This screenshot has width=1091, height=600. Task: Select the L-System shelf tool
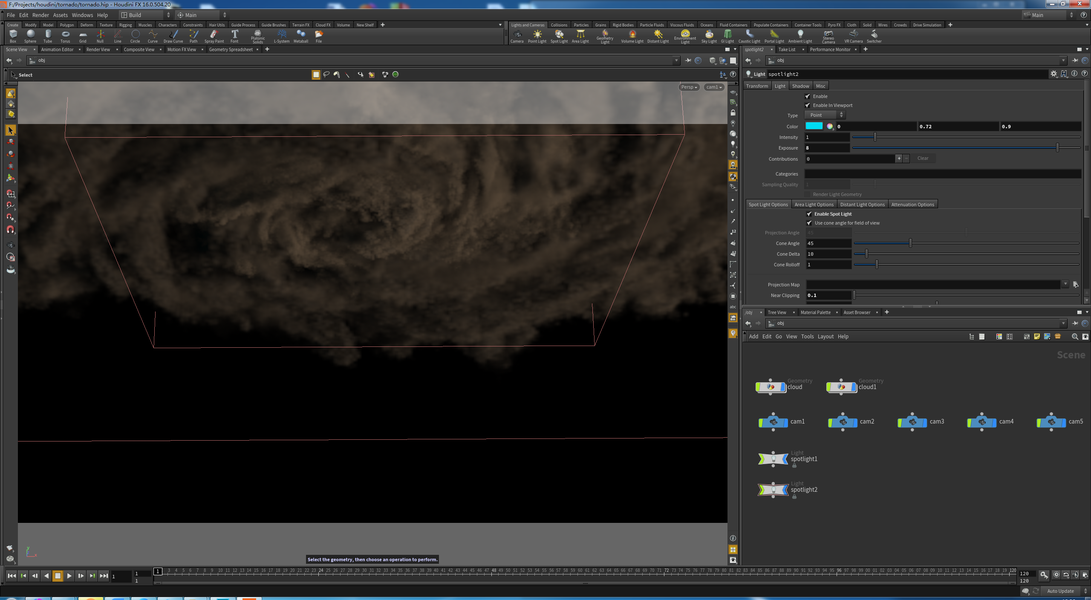(282, 35)
